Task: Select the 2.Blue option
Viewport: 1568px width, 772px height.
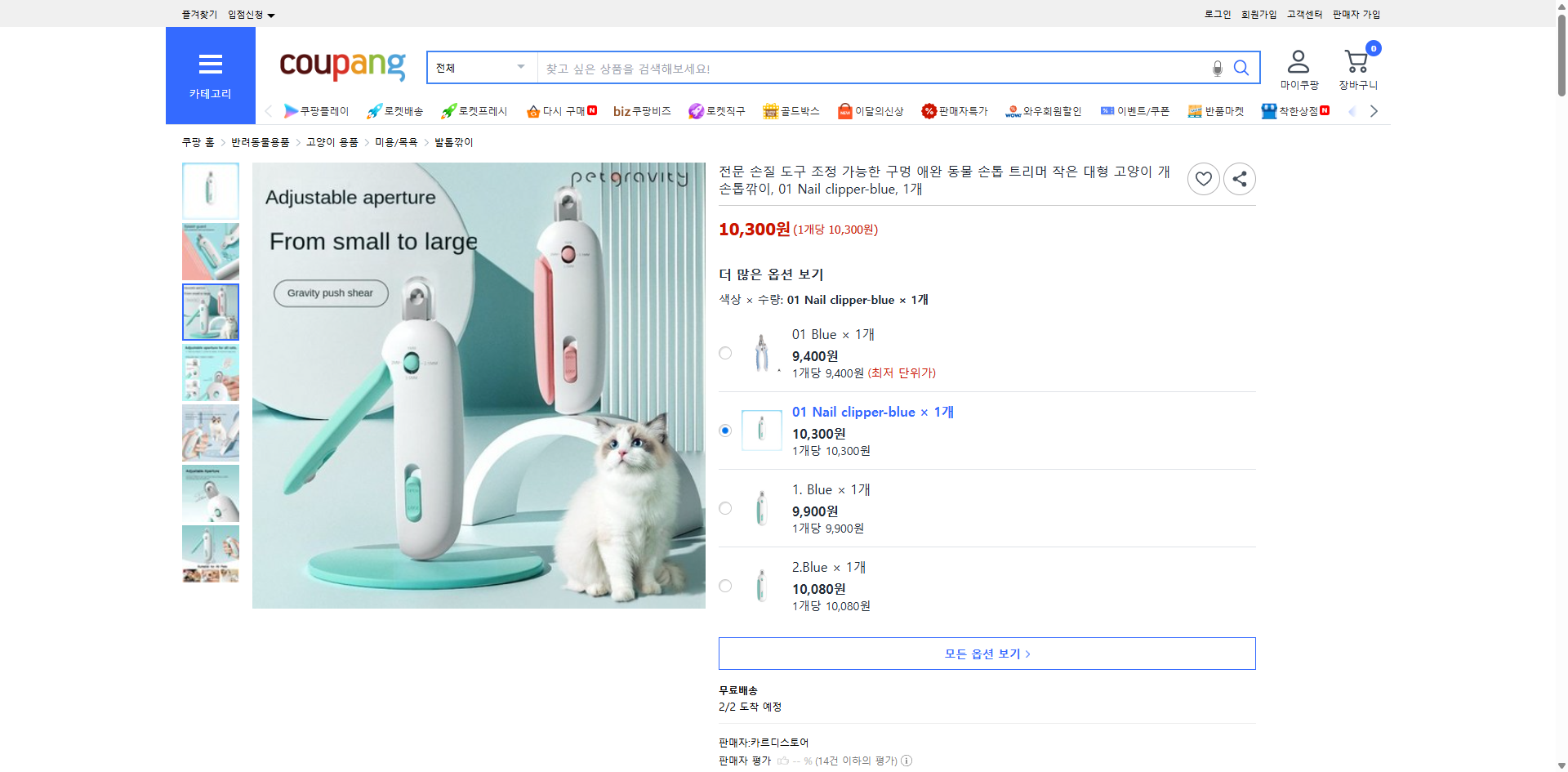Action: pyautogui.click(x=725, y=586)
